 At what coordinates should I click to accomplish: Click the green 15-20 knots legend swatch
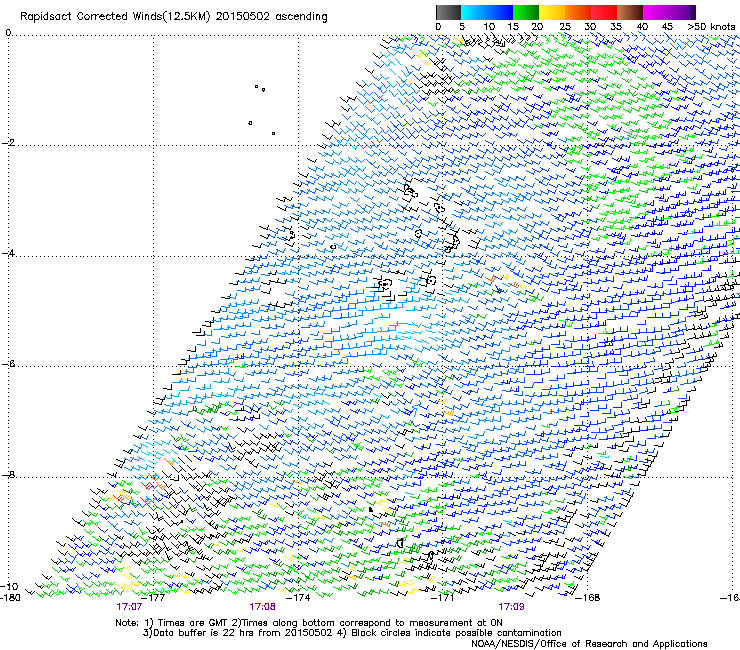pos(526,12)
